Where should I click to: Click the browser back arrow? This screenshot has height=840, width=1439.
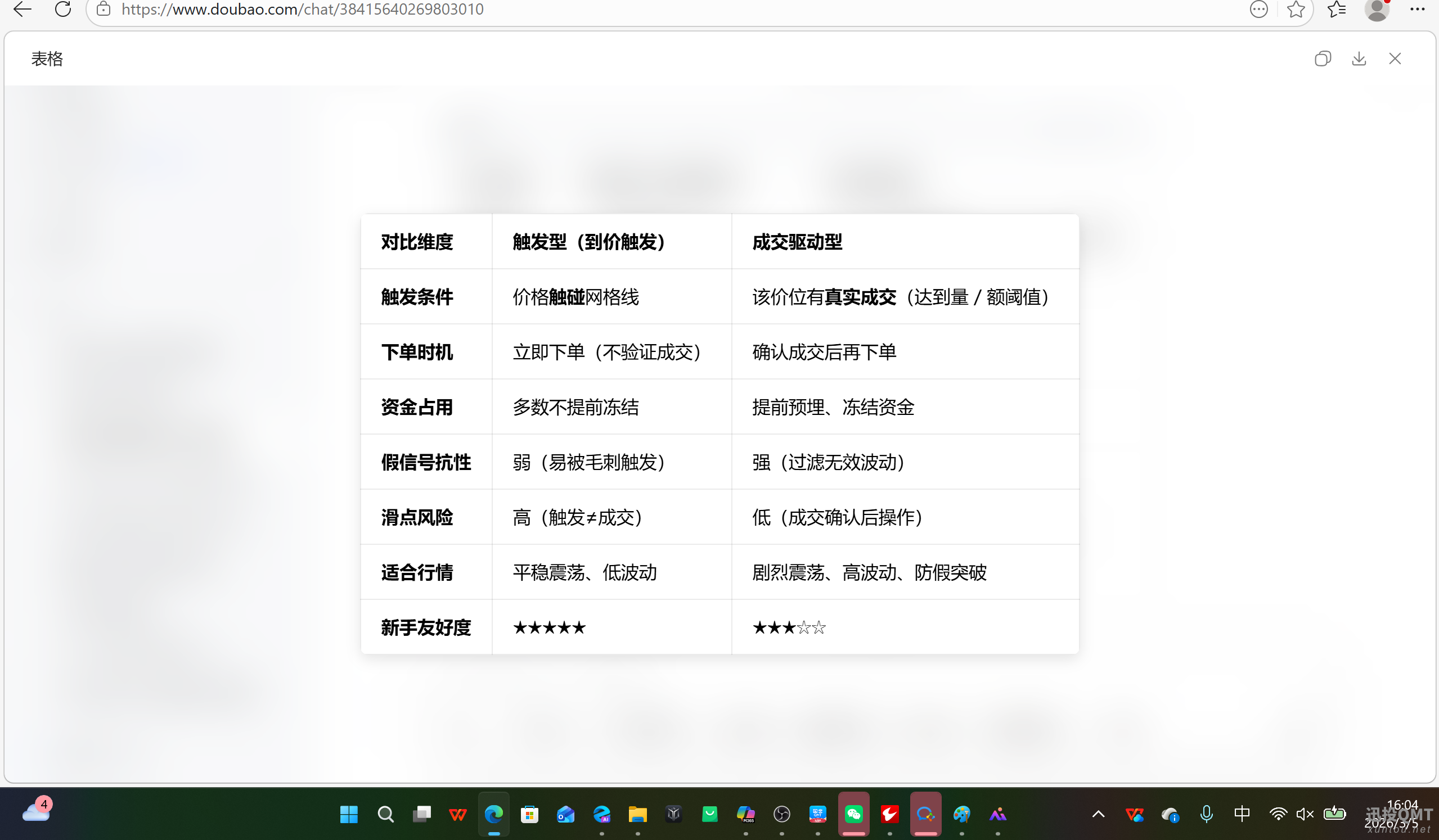point(23,9)
